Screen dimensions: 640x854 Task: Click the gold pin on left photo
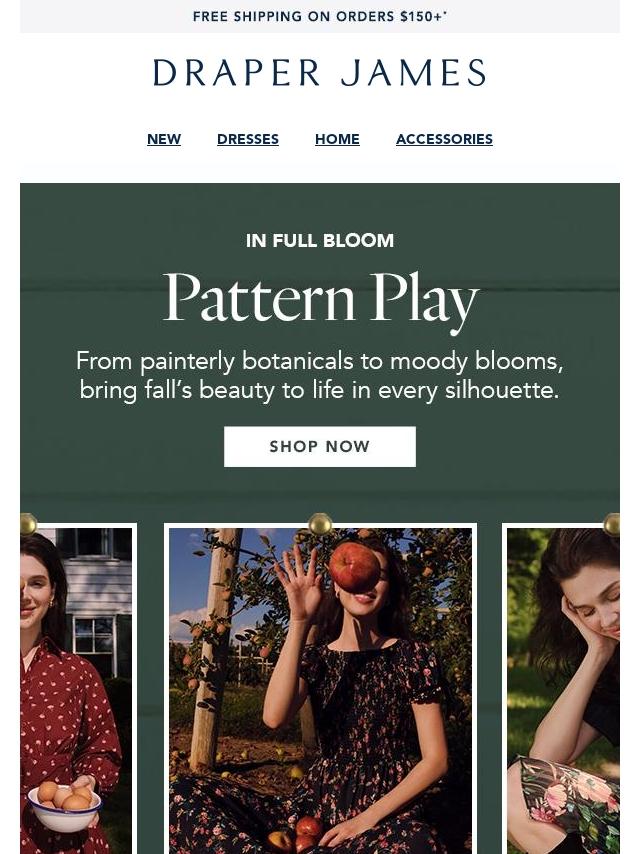pos(27,524)
